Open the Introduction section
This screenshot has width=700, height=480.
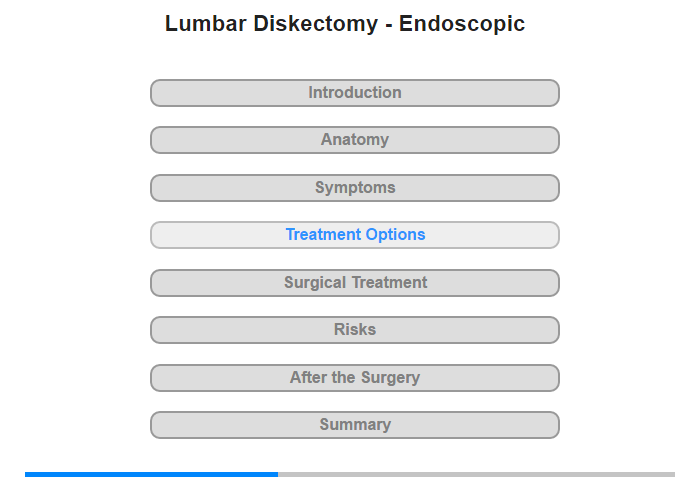point(354,93)
